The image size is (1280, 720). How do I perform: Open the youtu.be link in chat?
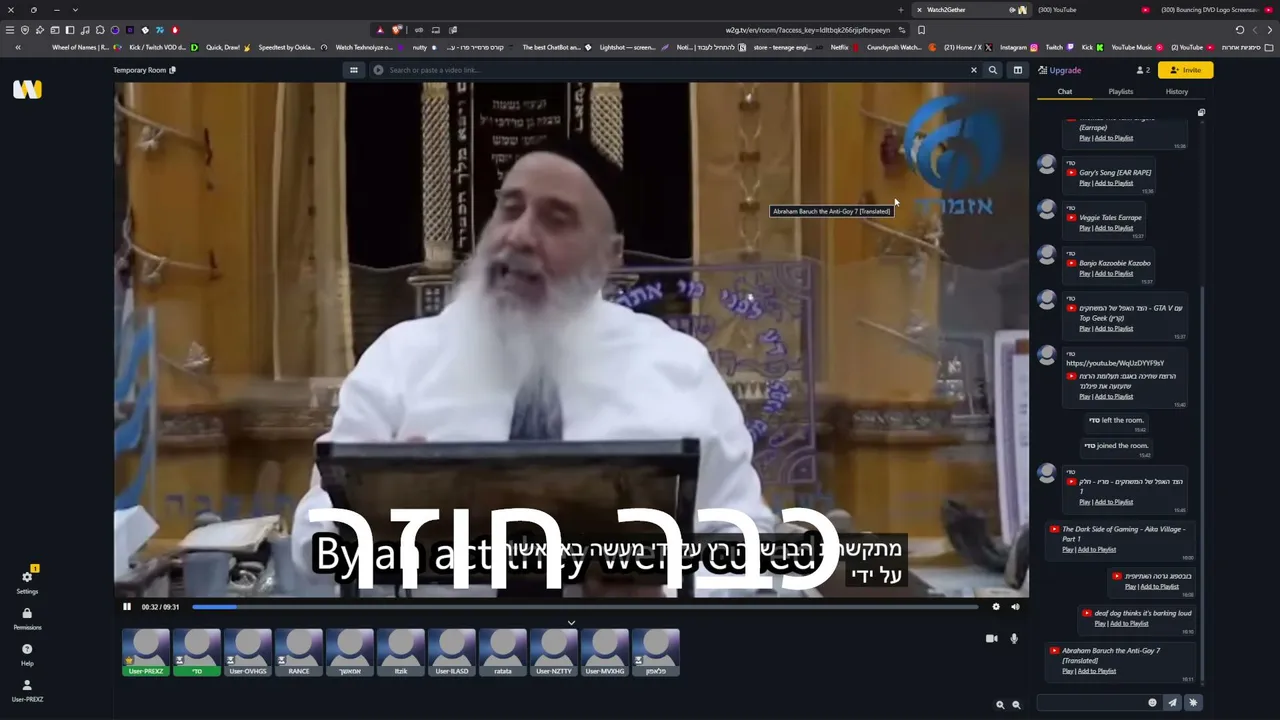point(1116,363)
